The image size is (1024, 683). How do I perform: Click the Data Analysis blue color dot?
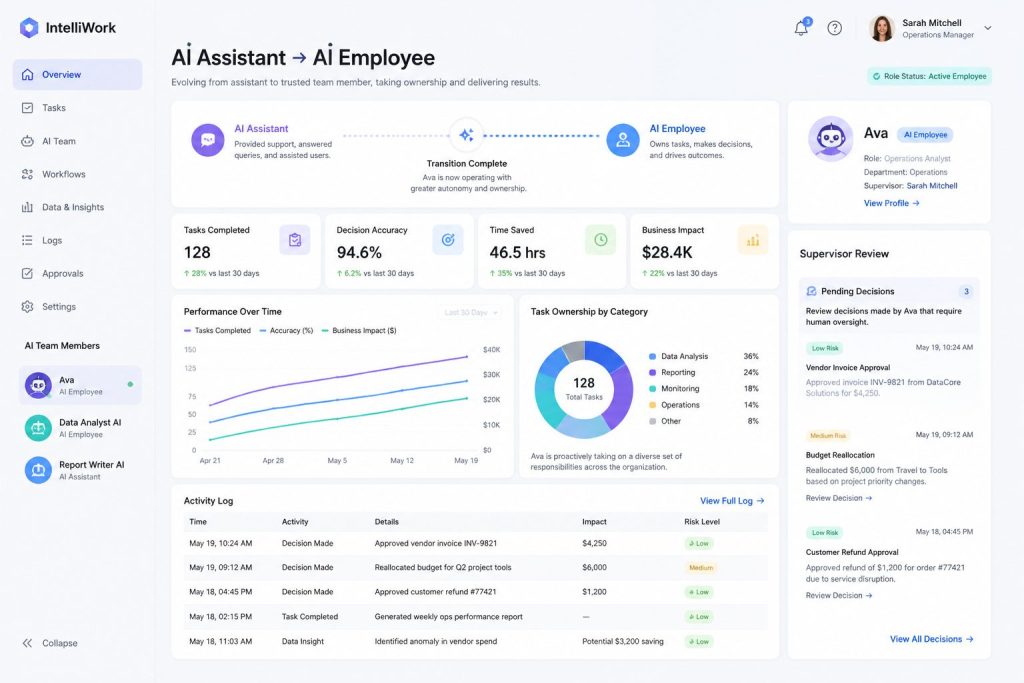[652, 357]
